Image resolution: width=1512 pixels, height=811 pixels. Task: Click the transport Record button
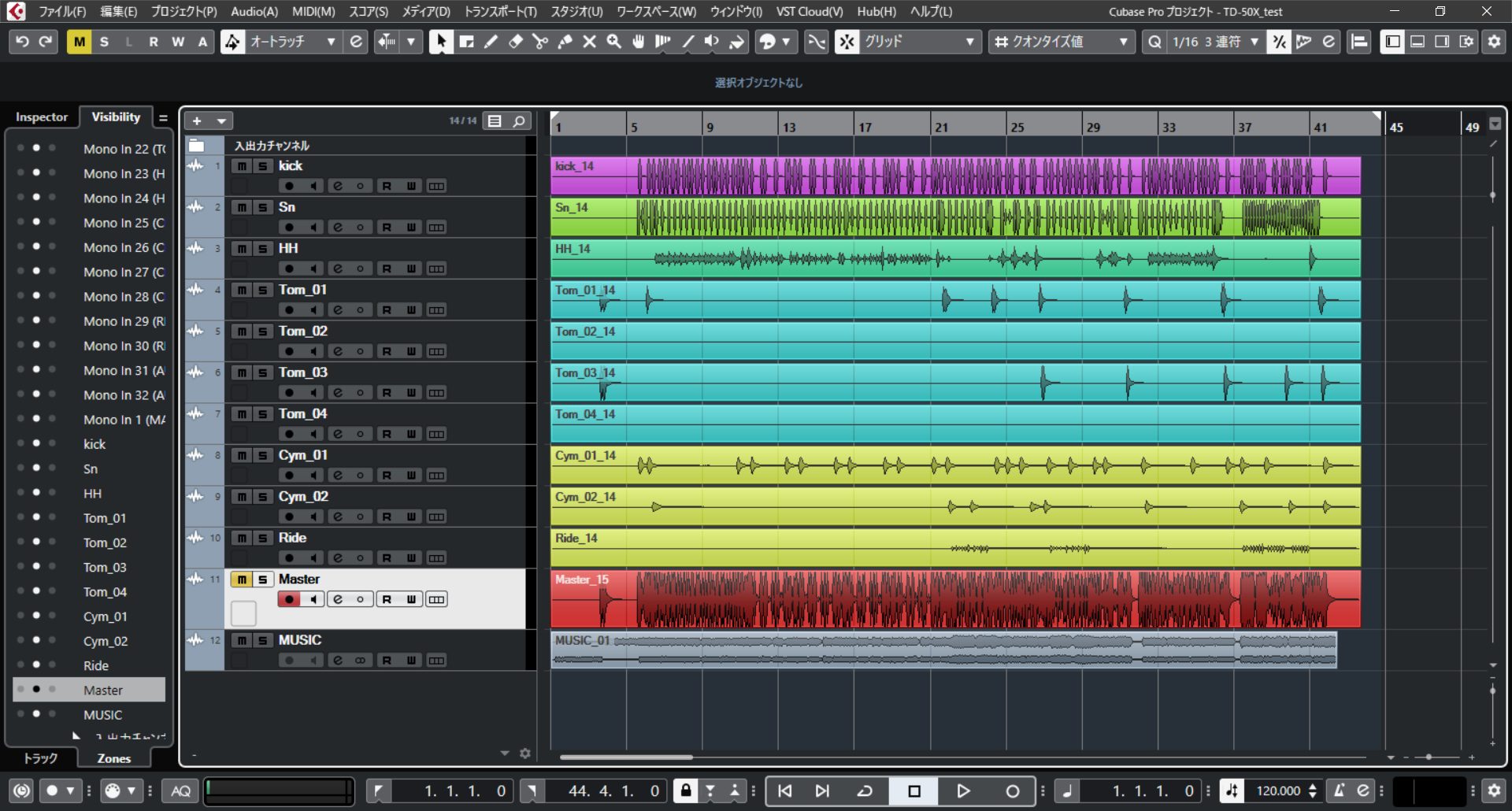tap(1013, 791)
